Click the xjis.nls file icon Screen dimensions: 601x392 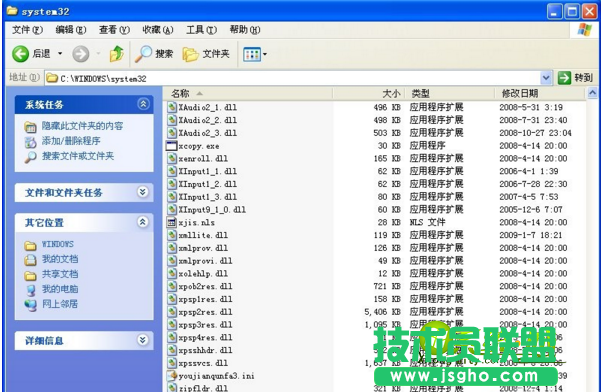coord(171,222)
